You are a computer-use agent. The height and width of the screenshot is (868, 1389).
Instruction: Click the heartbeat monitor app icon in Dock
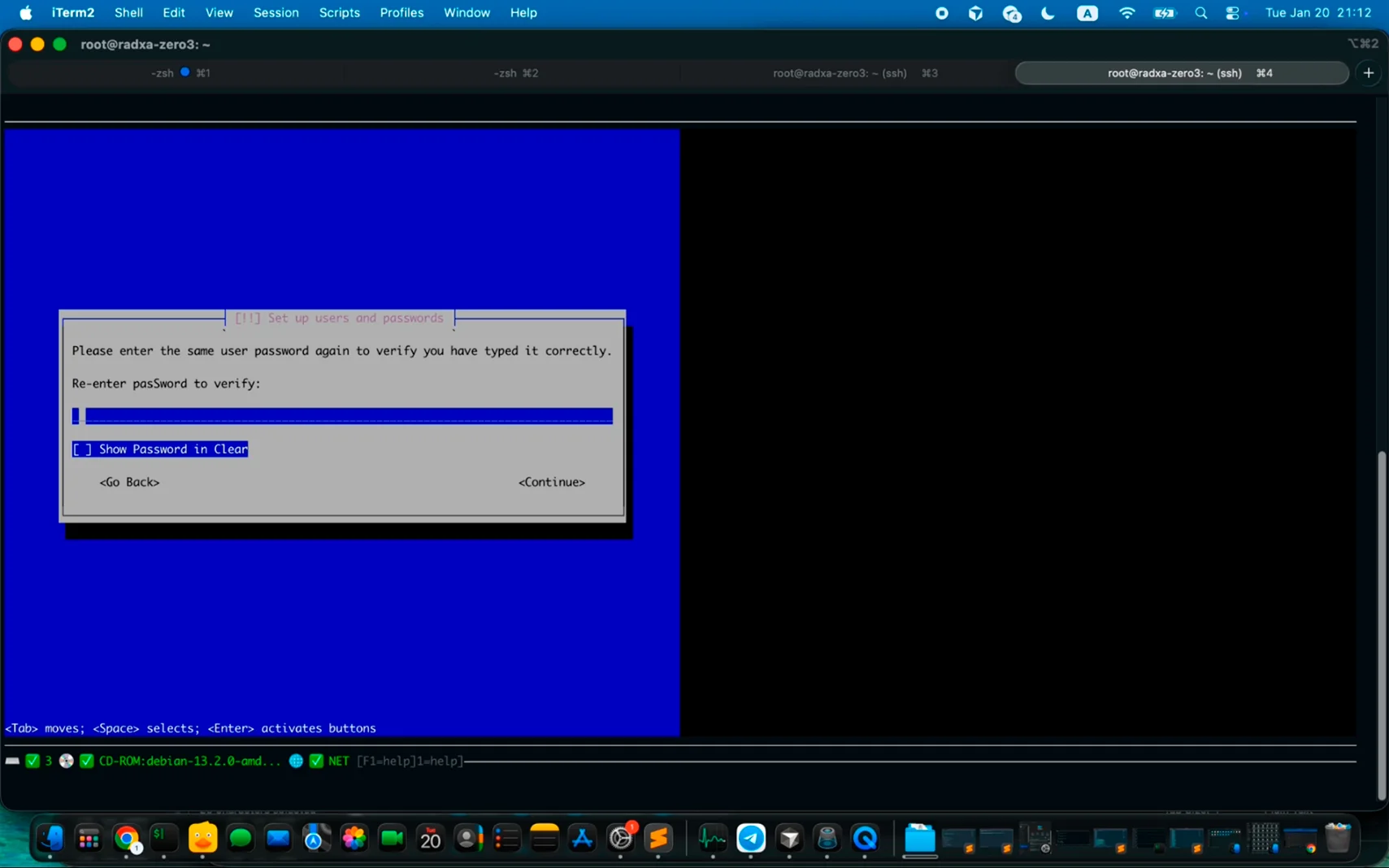[x=712, y=839]
